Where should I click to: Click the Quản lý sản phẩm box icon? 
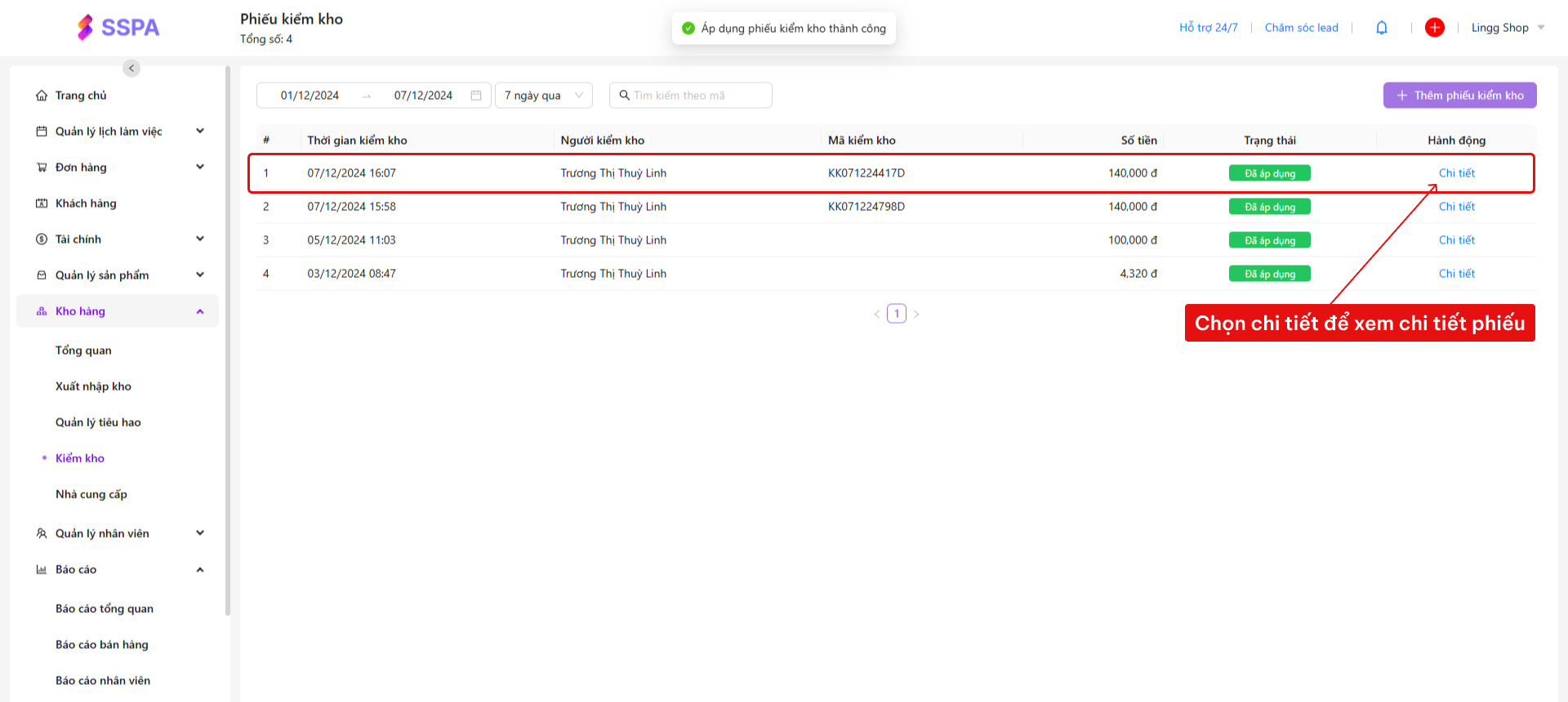click(42, 275)
